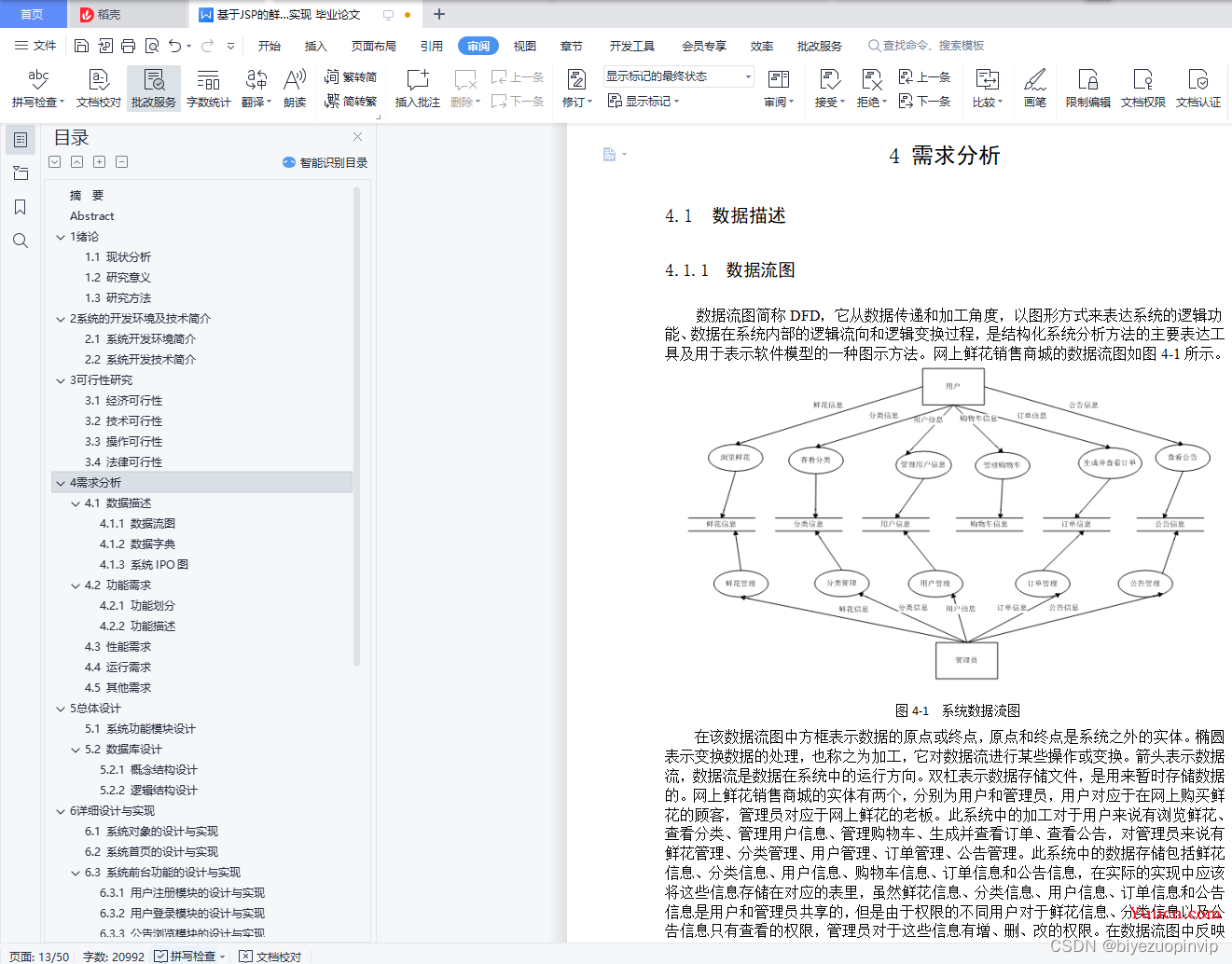Viewport: 1232px width, 964px height.
Task: Switch to the 开始 ribbon tab
Action: pyautogui.click(x=270, y=46)
